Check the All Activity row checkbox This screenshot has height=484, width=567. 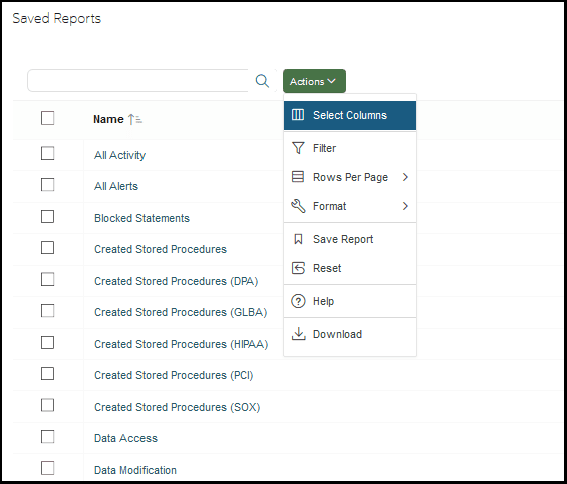pyautogui.click(x=47, y=153)
